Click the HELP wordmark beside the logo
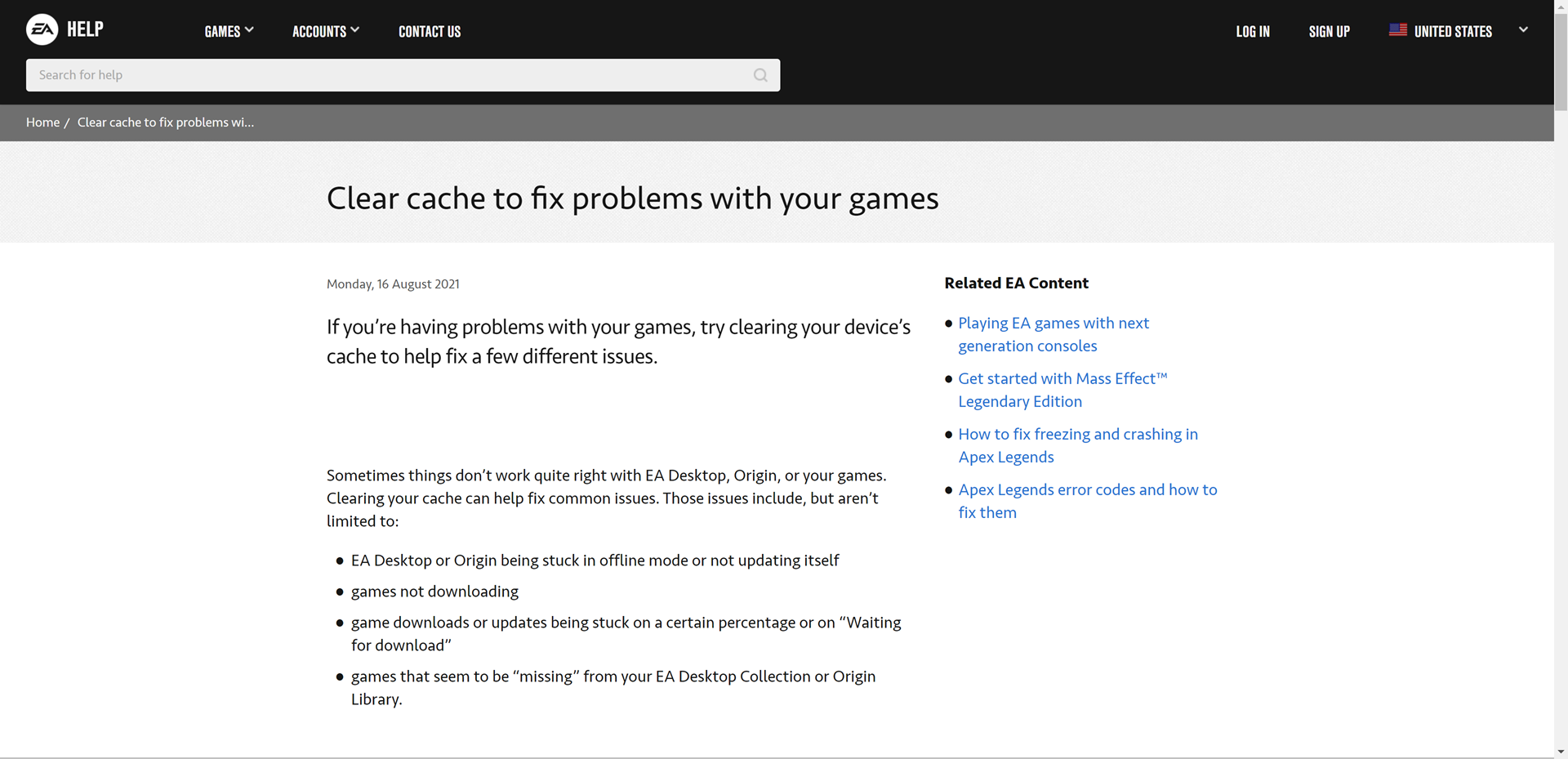 [x=85, y=30]
